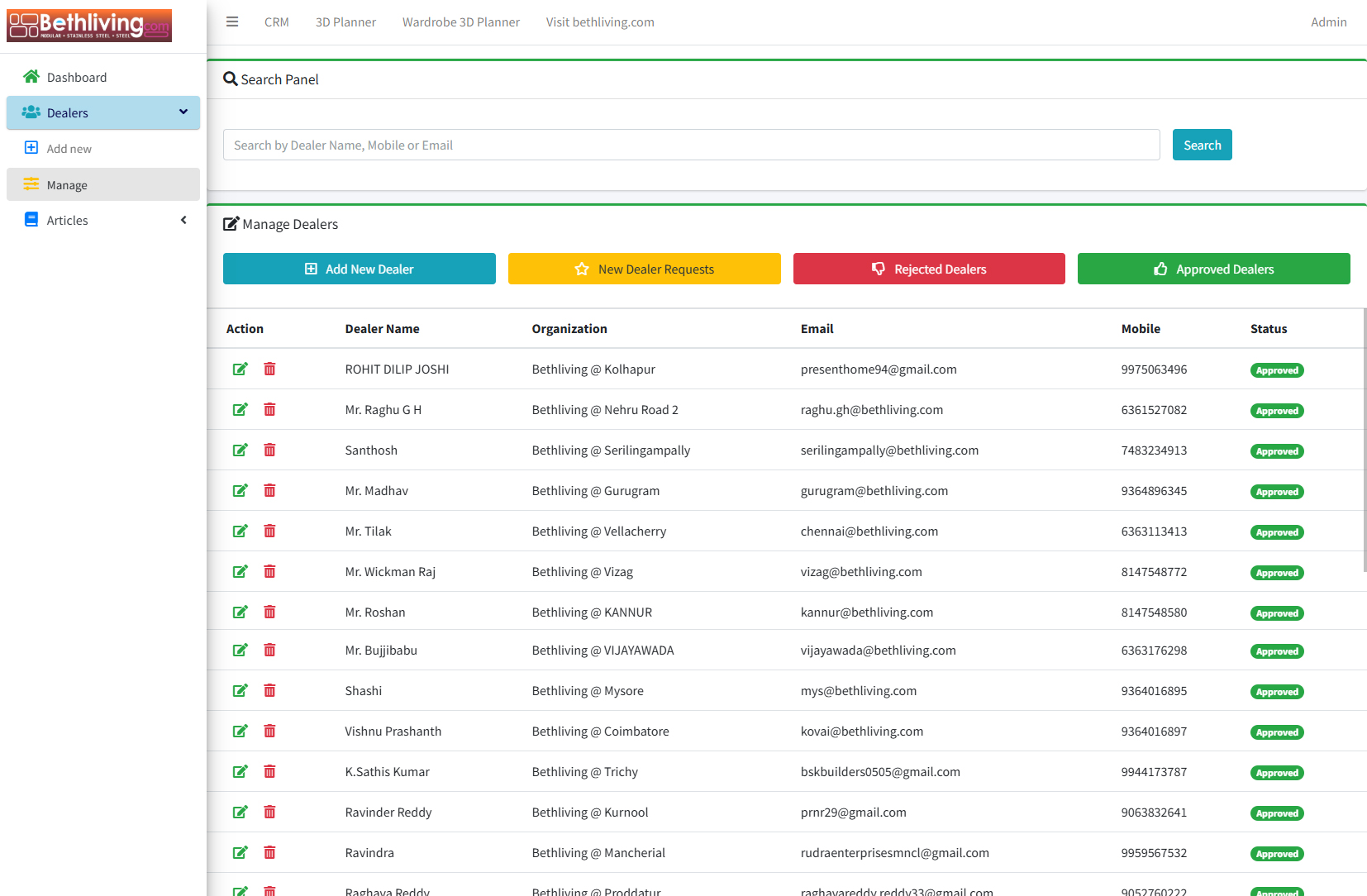Open the Admin user menu
This screenshot has width=1367, height=896.
[x=1328, y=22]
